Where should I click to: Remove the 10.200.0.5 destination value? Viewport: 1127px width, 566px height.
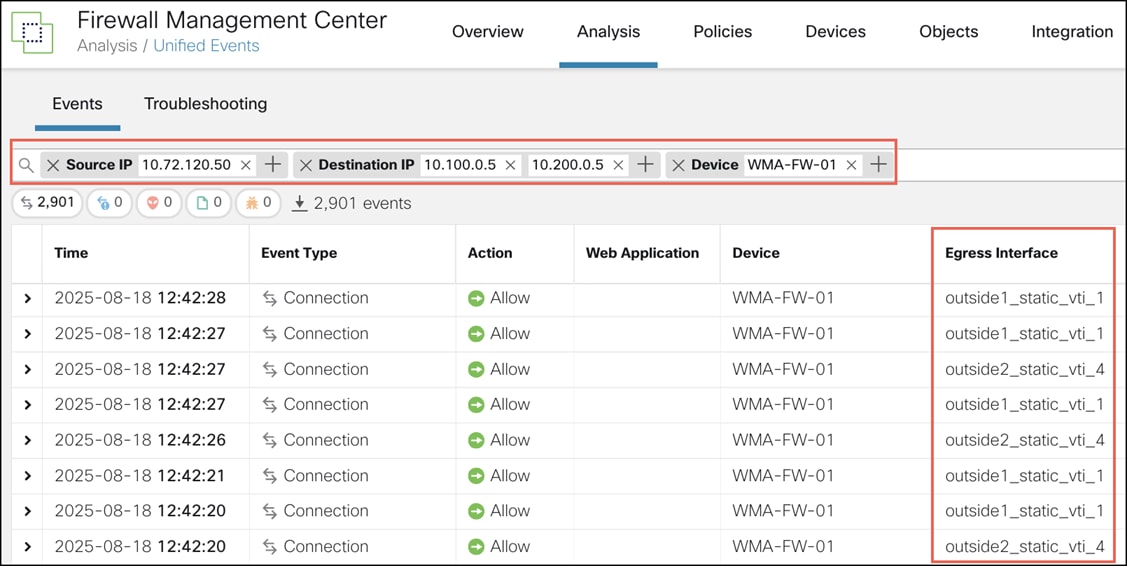[x=618, y=165]
